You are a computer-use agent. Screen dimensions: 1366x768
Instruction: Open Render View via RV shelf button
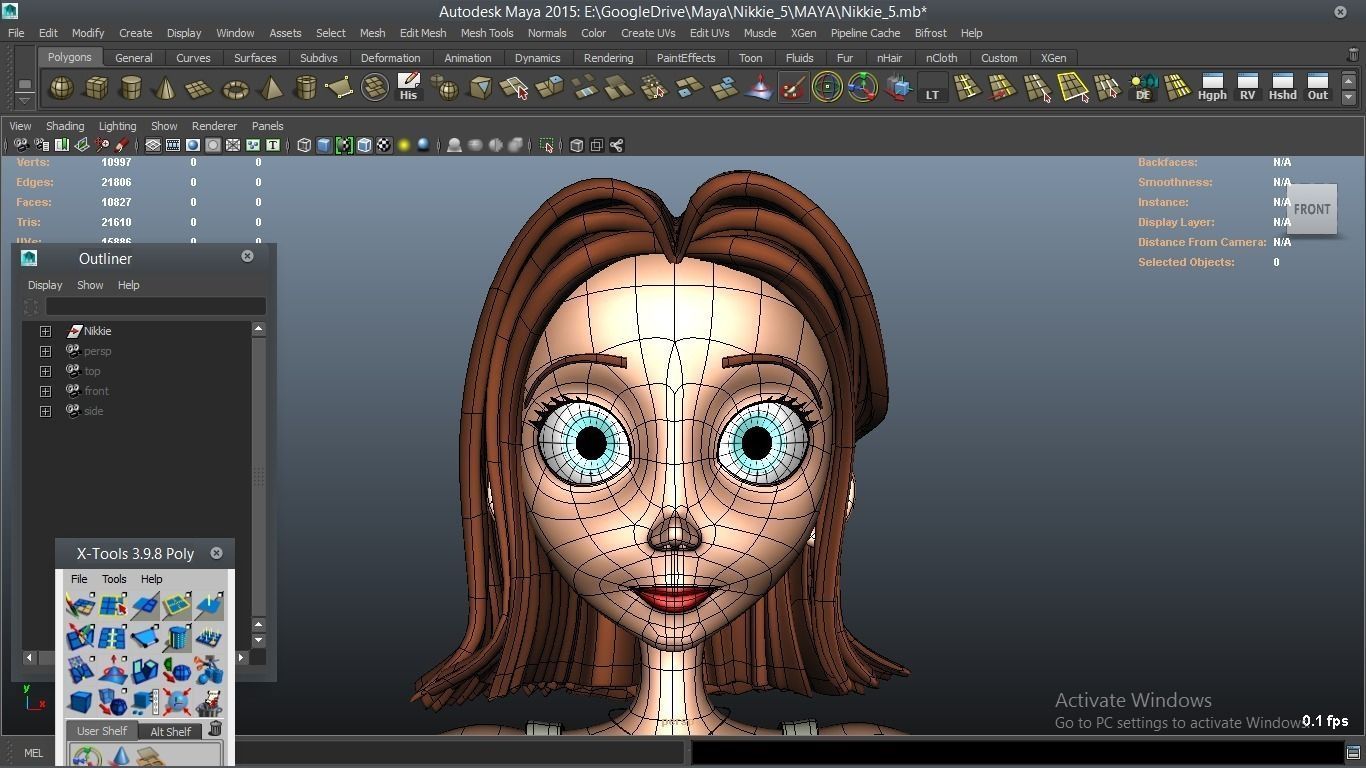click(x=1247, y=87)
